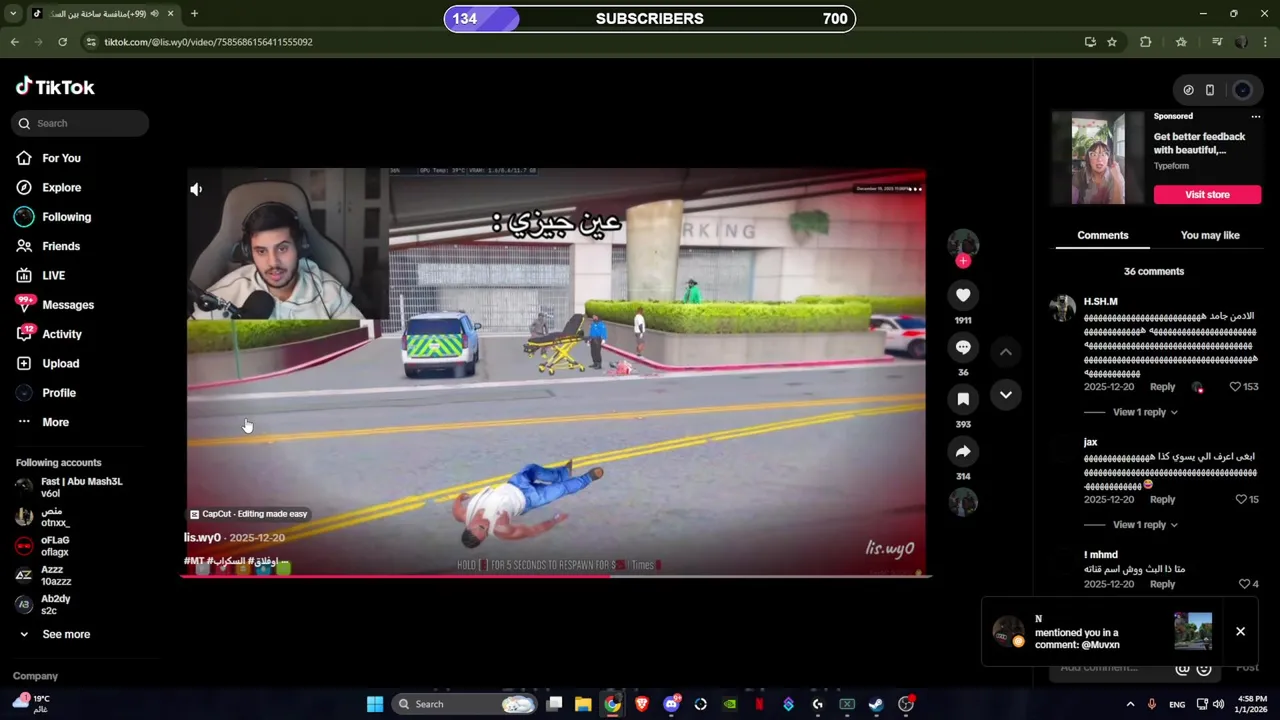Go to the Following feed
This screenshot has width=1280, height=720.
coord(53,217)
